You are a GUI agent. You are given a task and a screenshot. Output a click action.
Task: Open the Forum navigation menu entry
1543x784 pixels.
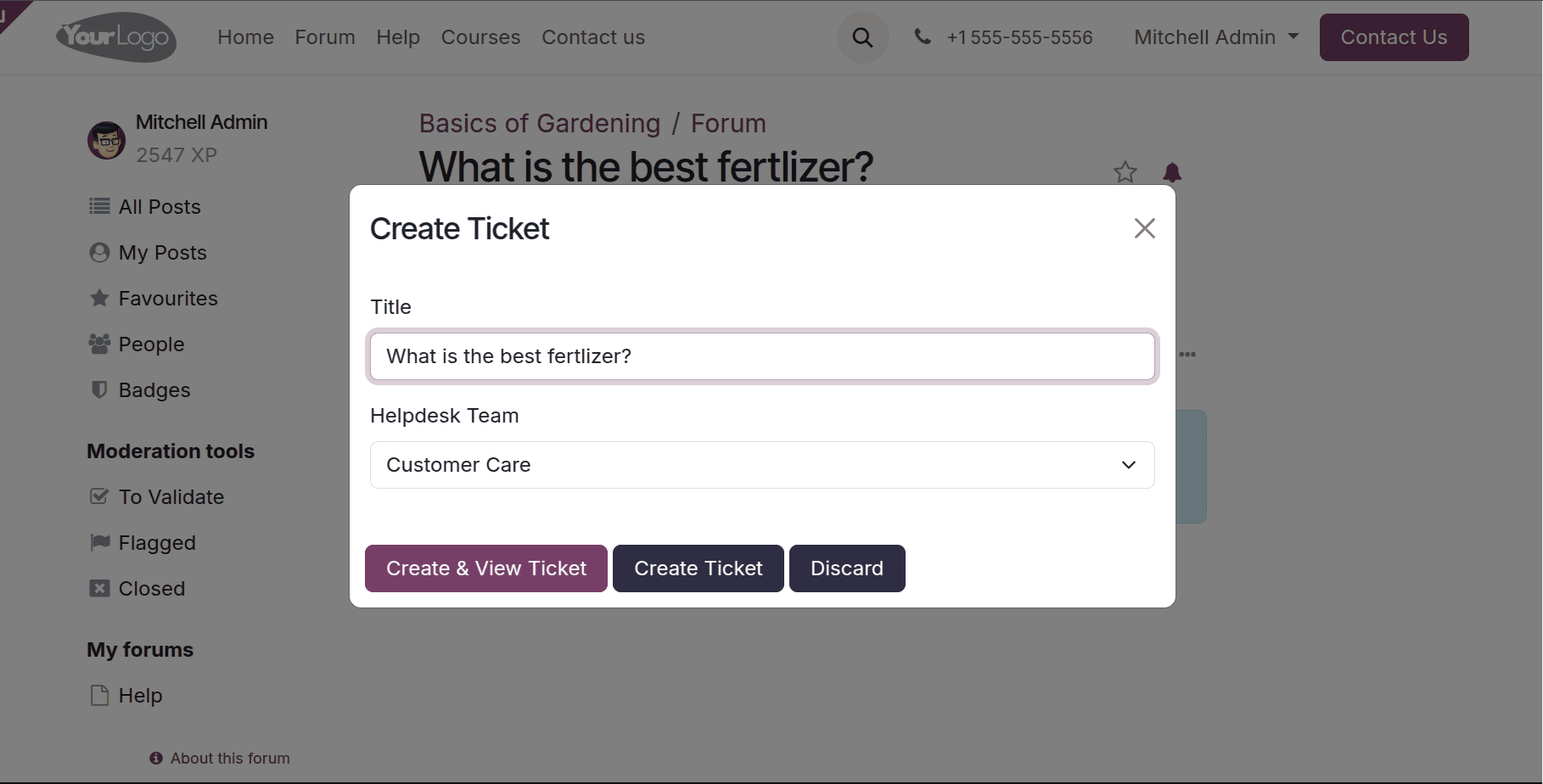(325, 37)
